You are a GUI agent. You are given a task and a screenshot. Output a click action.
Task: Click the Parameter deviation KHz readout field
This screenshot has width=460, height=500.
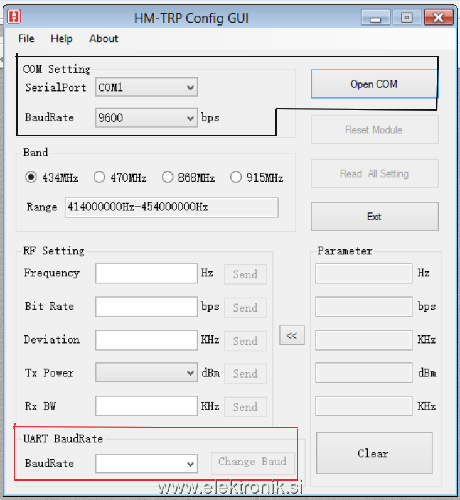coord(364,340)
